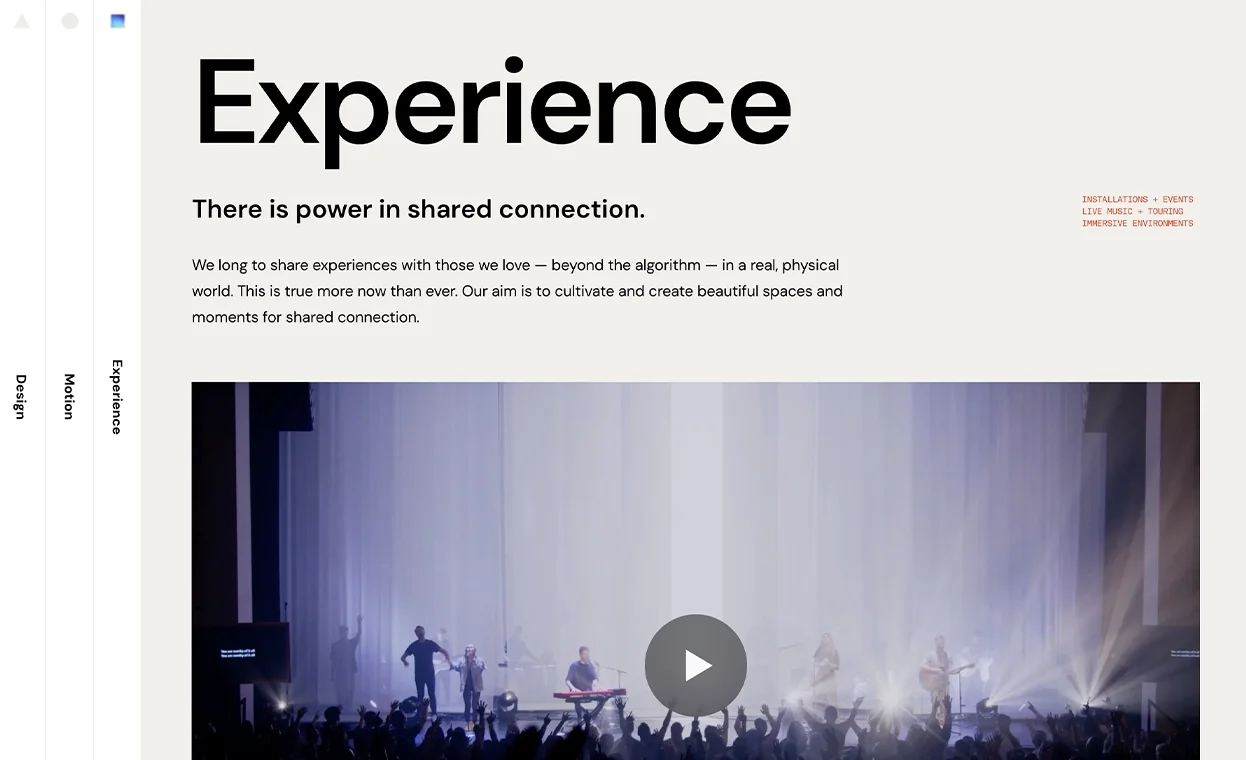
Task: Click the IMMERSIVE ENVIRONMENTS tag
Action: click(1137, 223)
